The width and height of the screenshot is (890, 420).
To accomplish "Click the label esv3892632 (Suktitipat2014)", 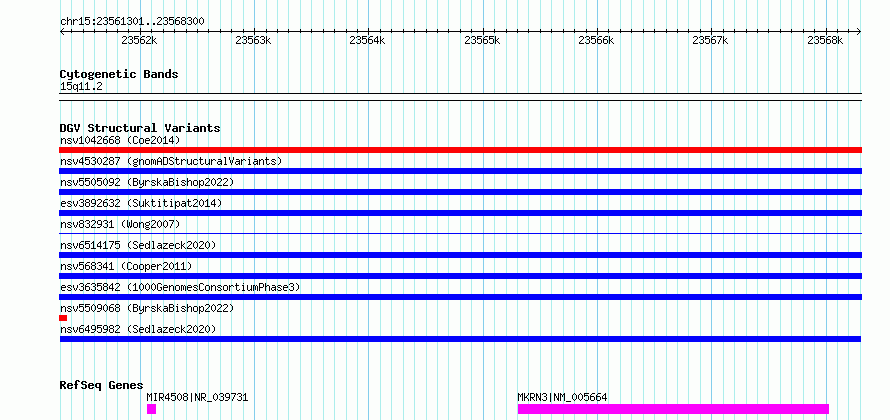I will tap(141, 203).
